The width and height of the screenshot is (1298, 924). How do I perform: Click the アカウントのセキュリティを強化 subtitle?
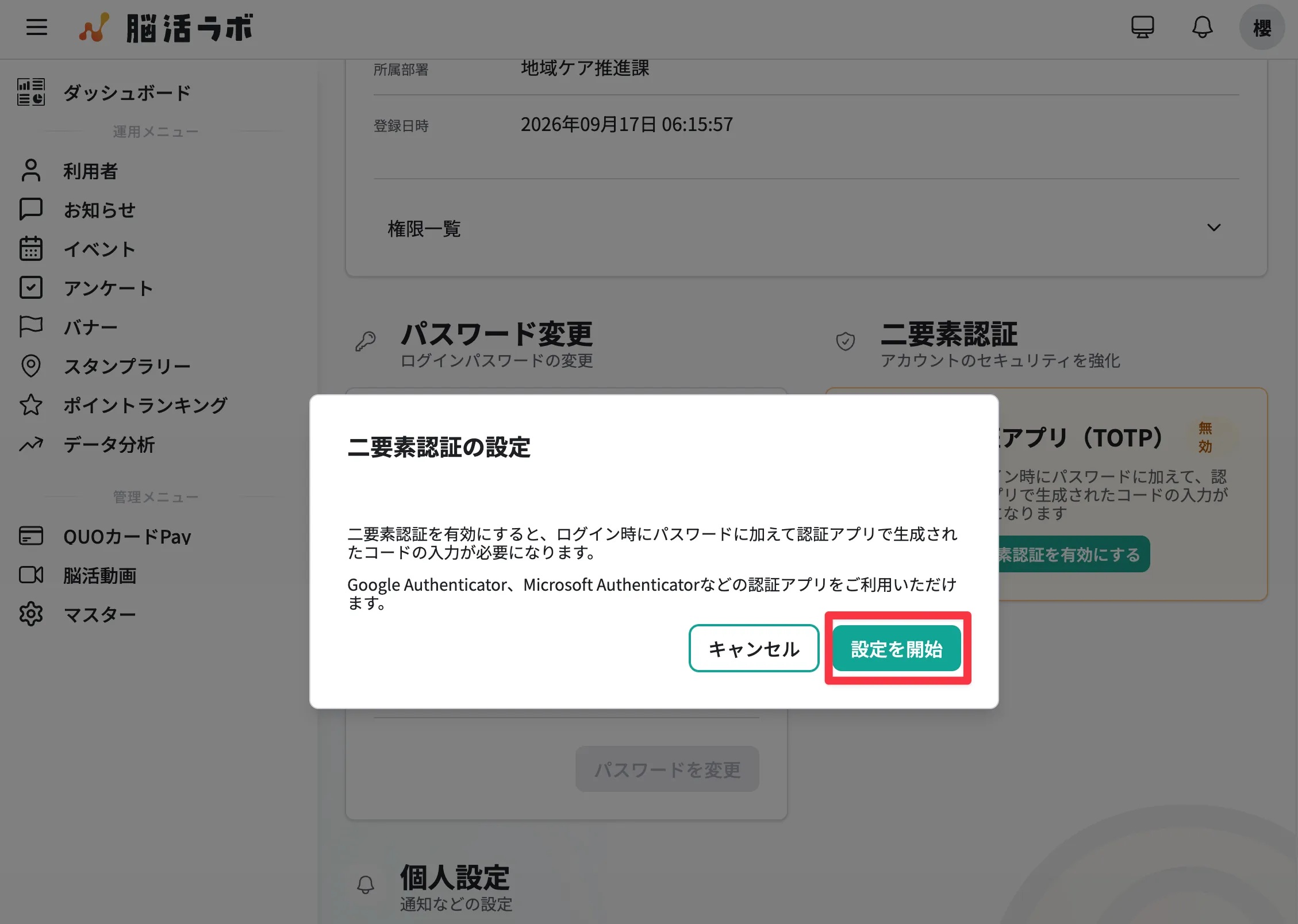[1000, 360]
